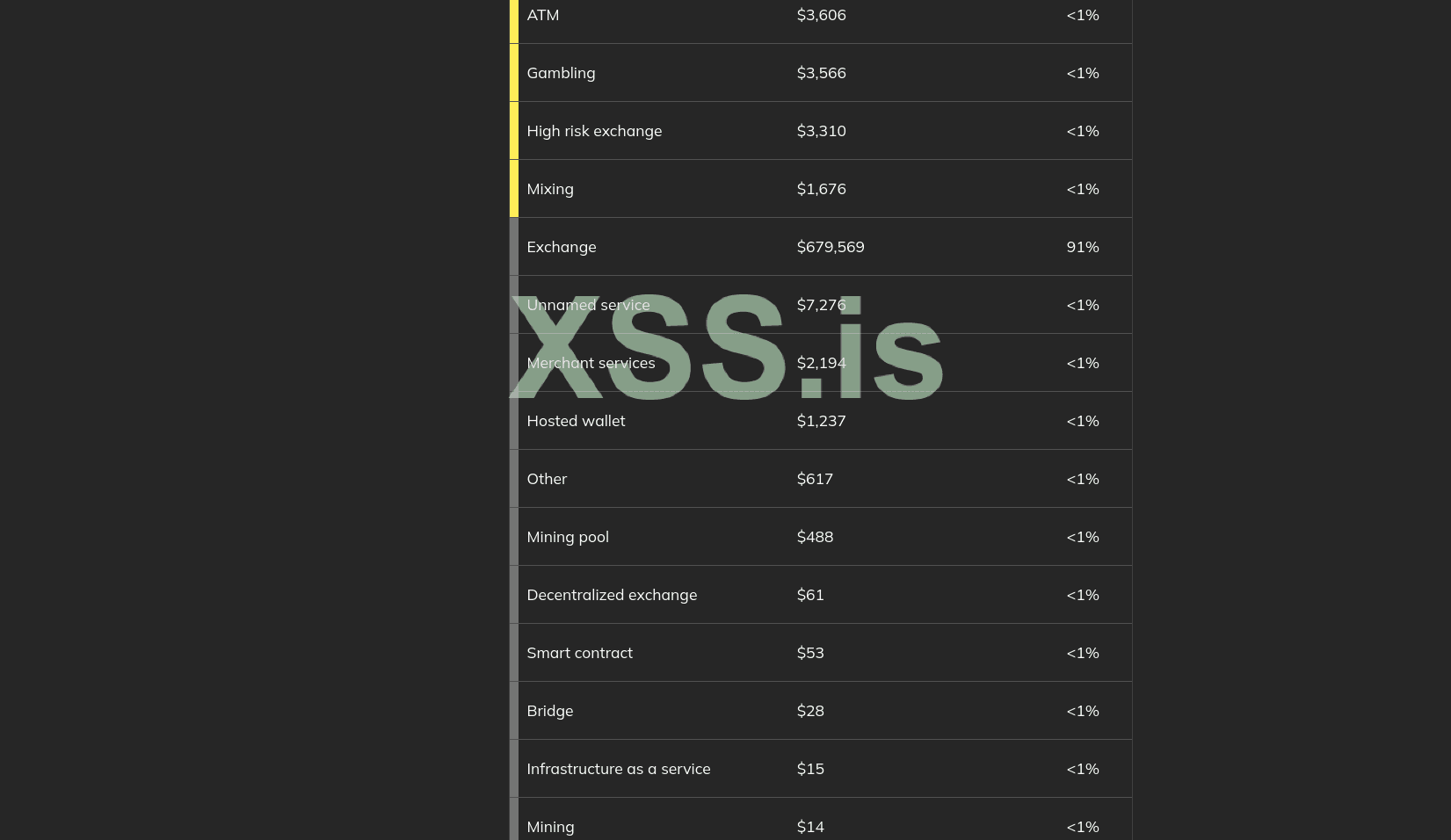
Task: Select Infrastructure as a service label
Action: coord(619,769)
